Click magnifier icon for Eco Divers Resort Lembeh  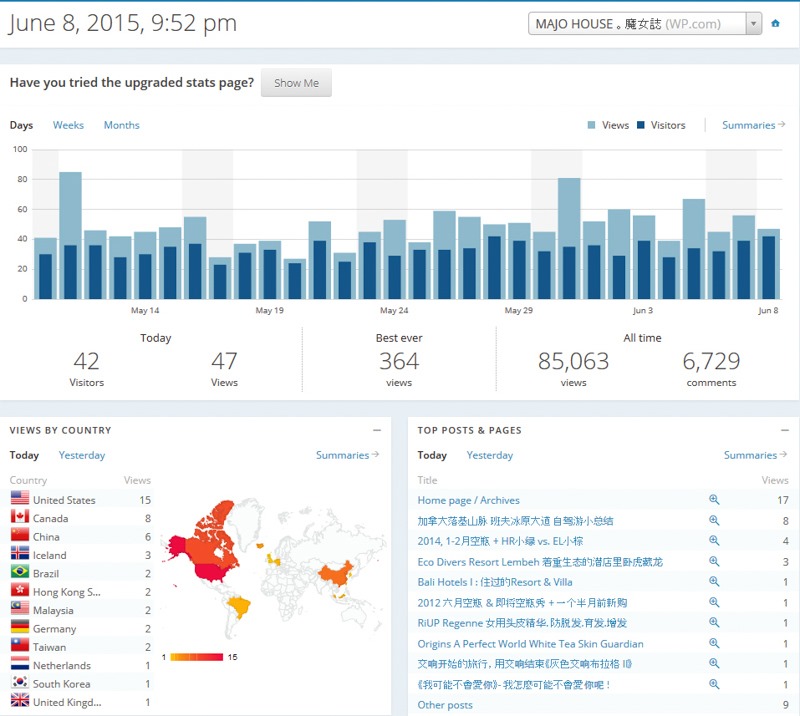click(x=714, y=562)
